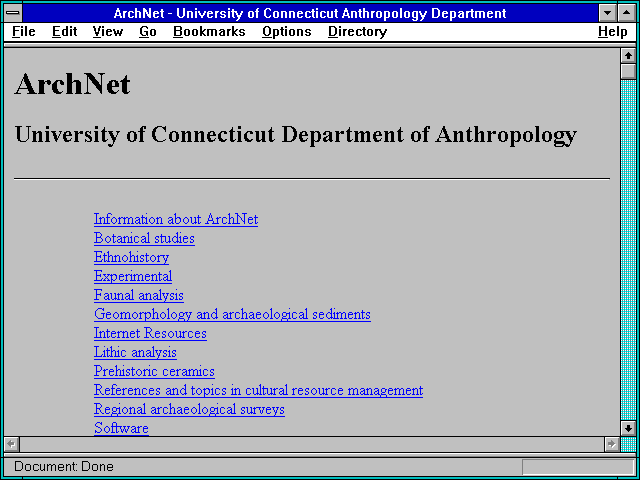Screen dimensions: 640x480
Task: Click the horizontal scrollbar left arrow
Action: [x=12, y=444]
